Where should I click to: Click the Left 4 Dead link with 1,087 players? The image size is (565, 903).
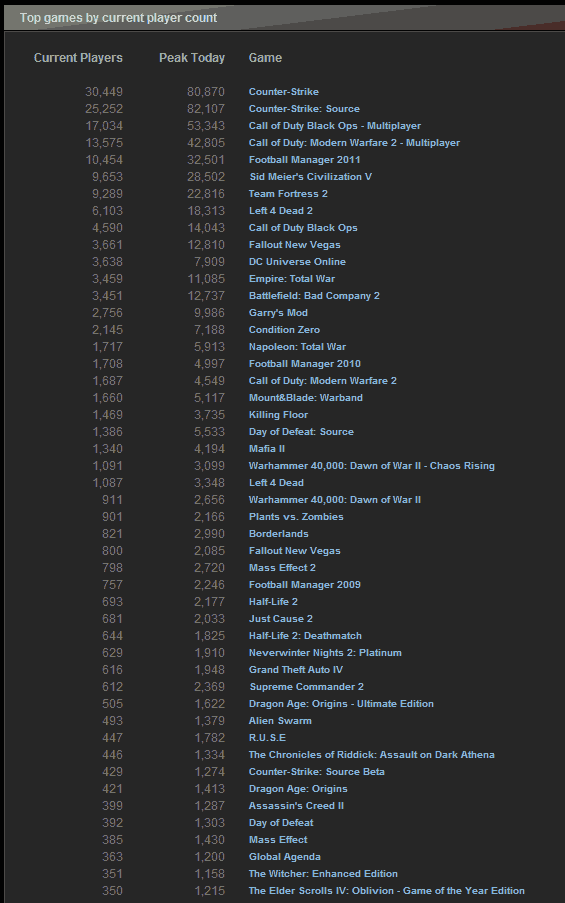(x=276, y=483)
